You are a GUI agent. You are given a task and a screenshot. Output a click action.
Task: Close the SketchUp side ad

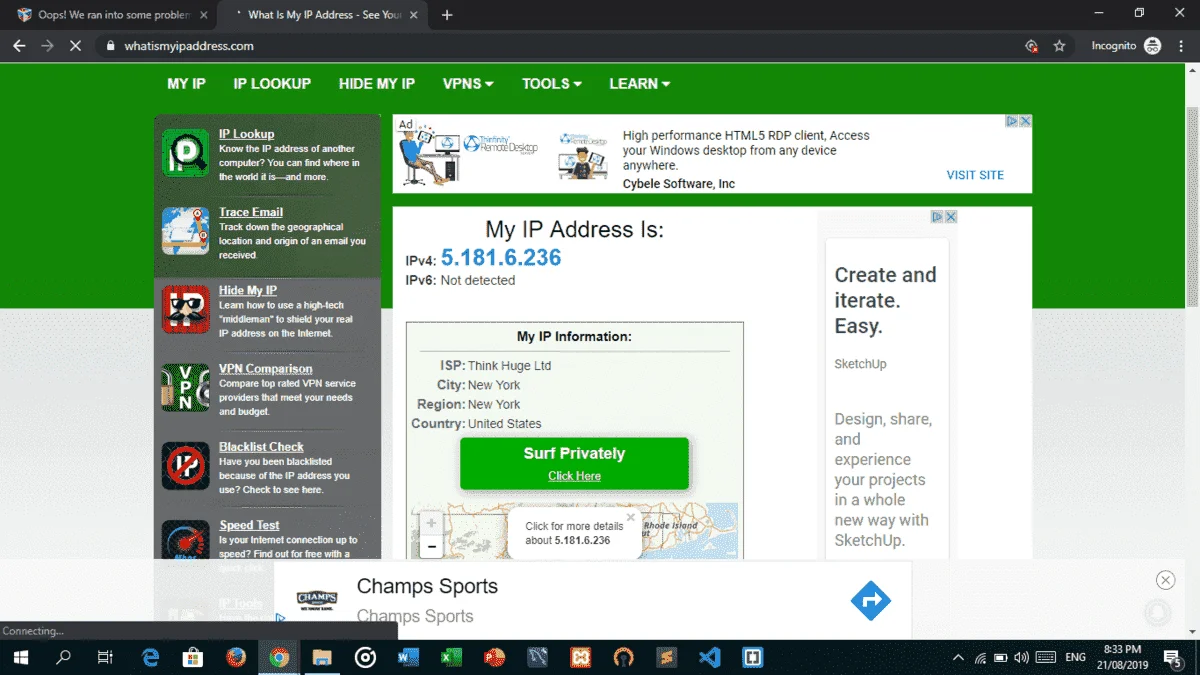[951, 217]
